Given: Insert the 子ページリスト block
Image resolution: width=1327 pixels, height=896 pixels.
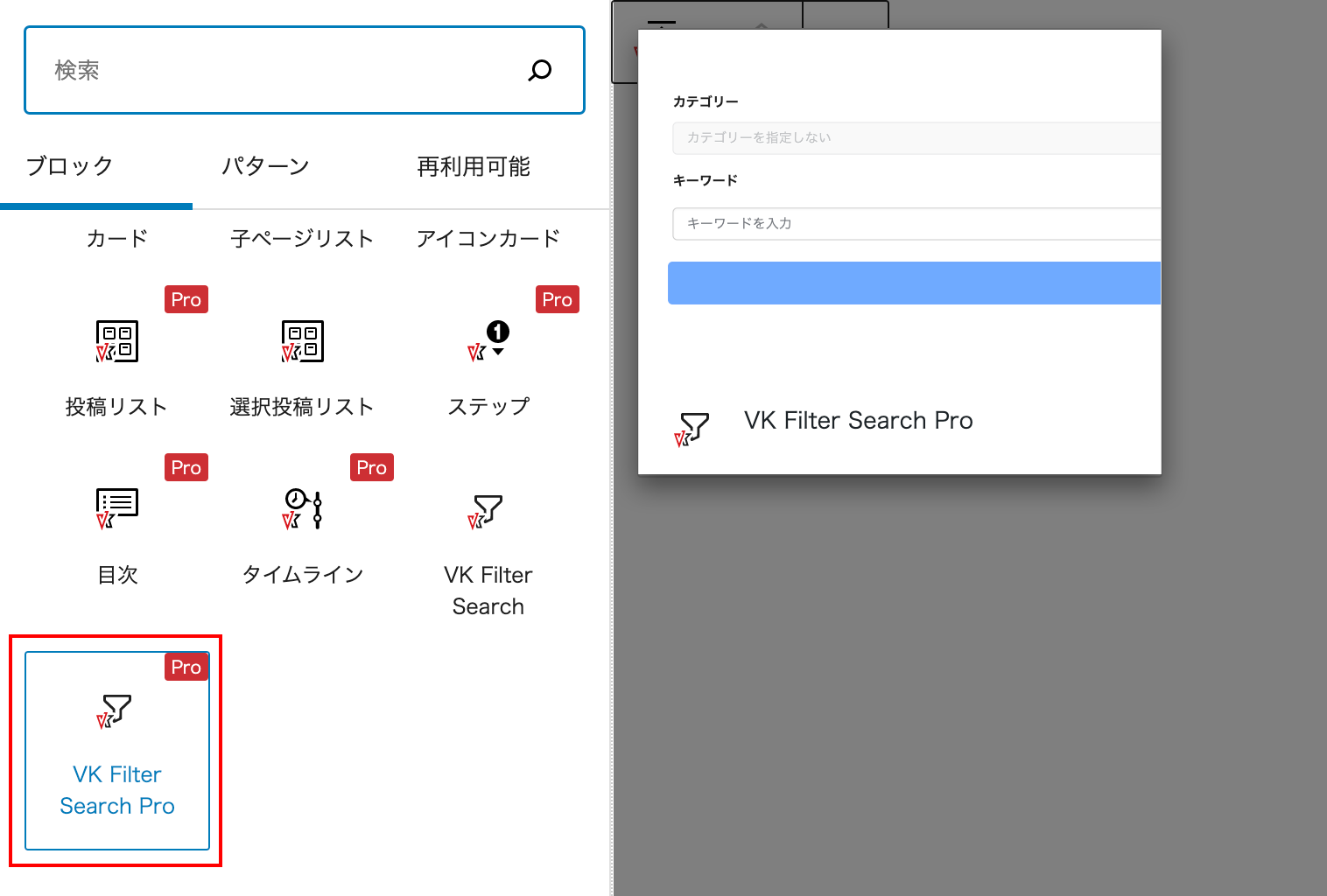Looking at the screenshot, I should (303, 238).
